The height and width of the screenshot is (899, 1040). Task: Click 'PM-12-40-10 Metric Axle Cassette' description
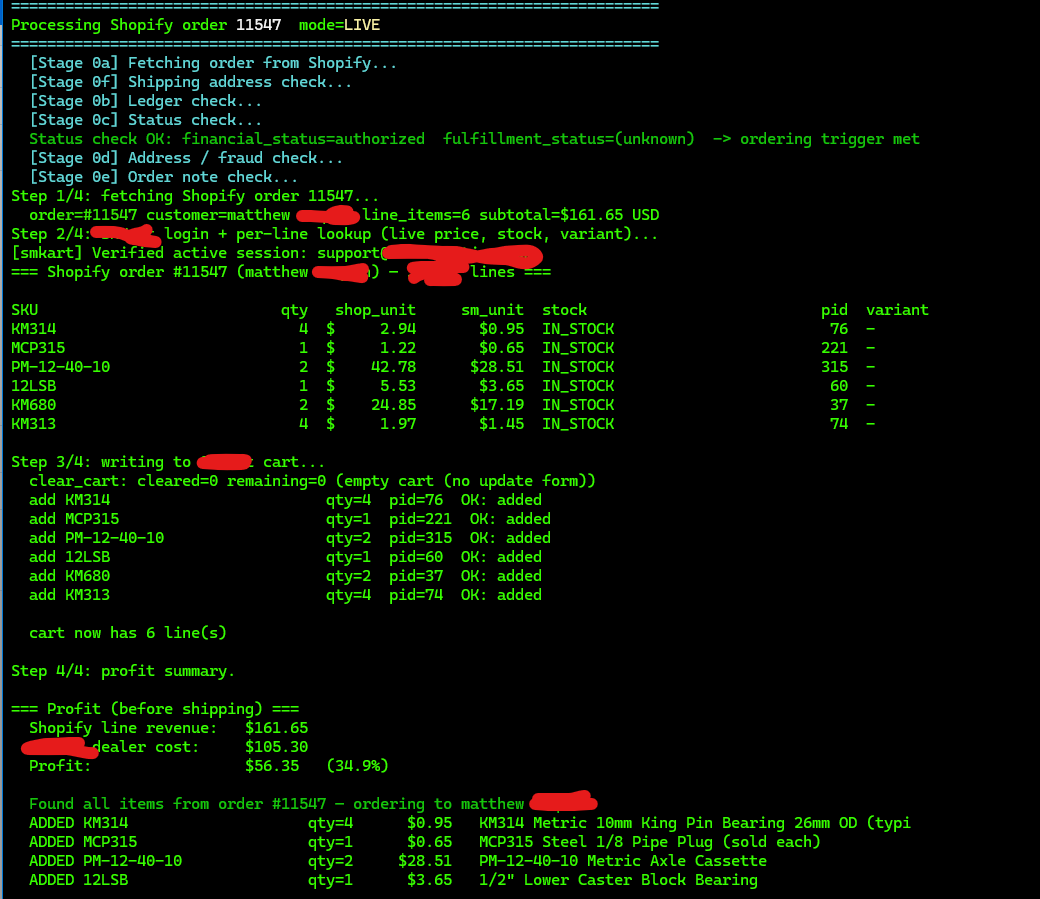[623, 861]
